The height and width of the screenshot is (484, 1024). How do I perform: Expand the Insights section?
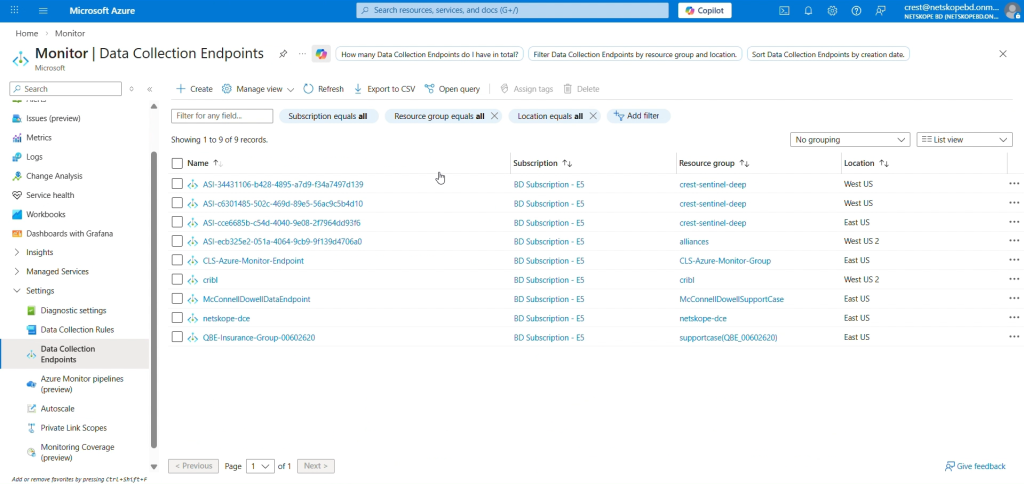pyautogui.click(x=17, y=252)
